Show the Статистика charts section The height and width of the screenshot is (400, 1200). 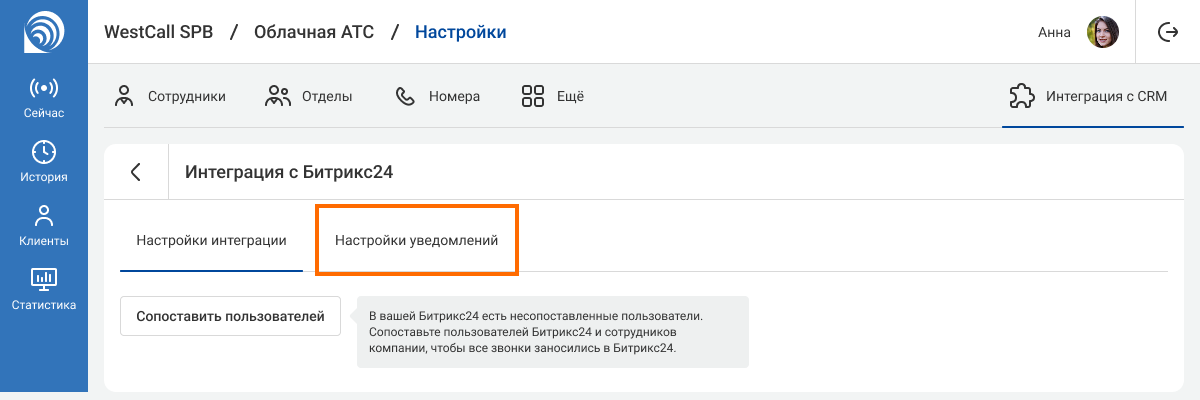43,290
